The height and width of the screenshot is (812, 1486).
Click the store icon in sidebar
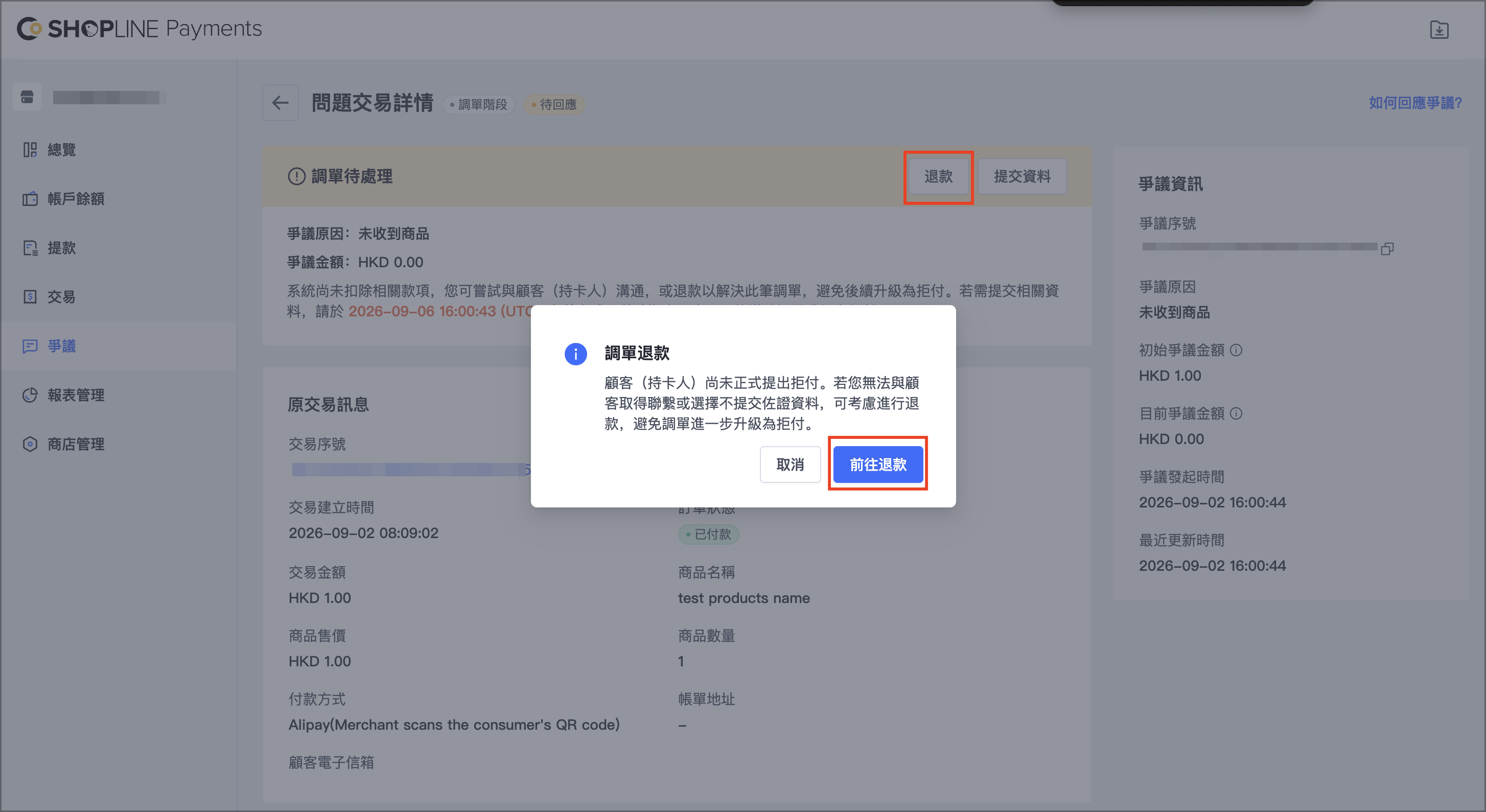coord(27,97)
